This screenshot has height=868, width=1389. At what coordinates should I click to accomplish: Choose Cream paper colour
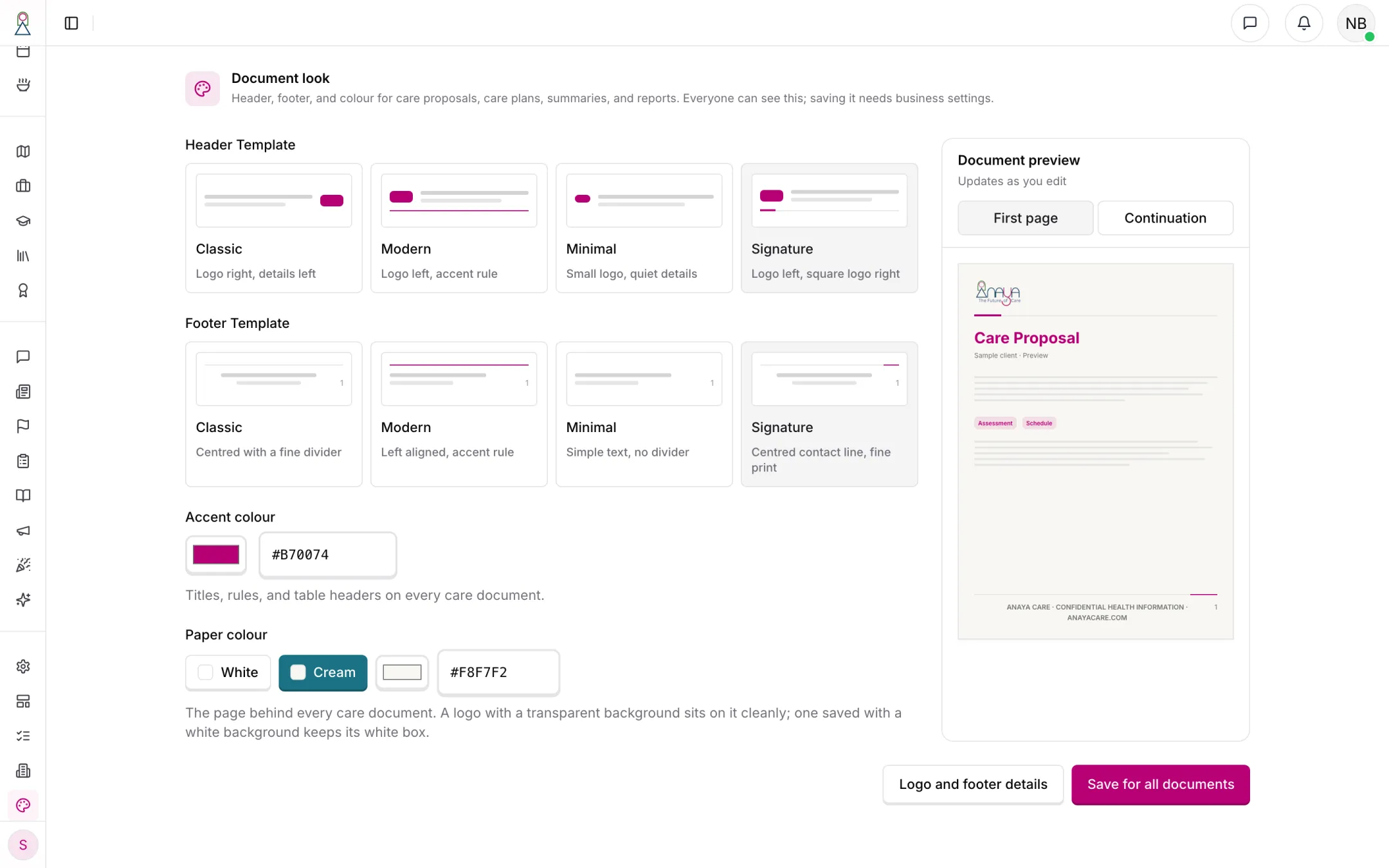323,673
